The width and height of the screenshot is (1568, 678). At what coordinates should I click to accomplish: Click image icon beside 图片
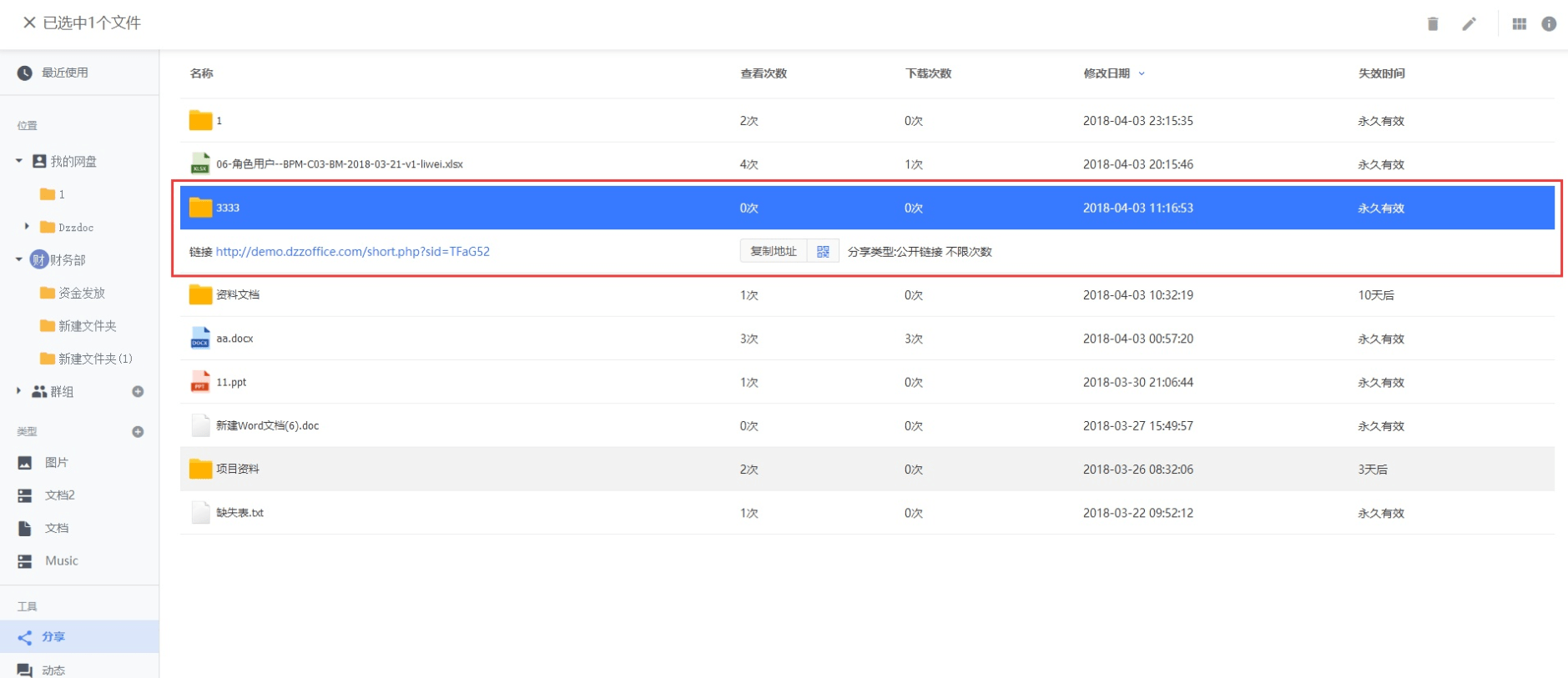(x=25, y=463)
